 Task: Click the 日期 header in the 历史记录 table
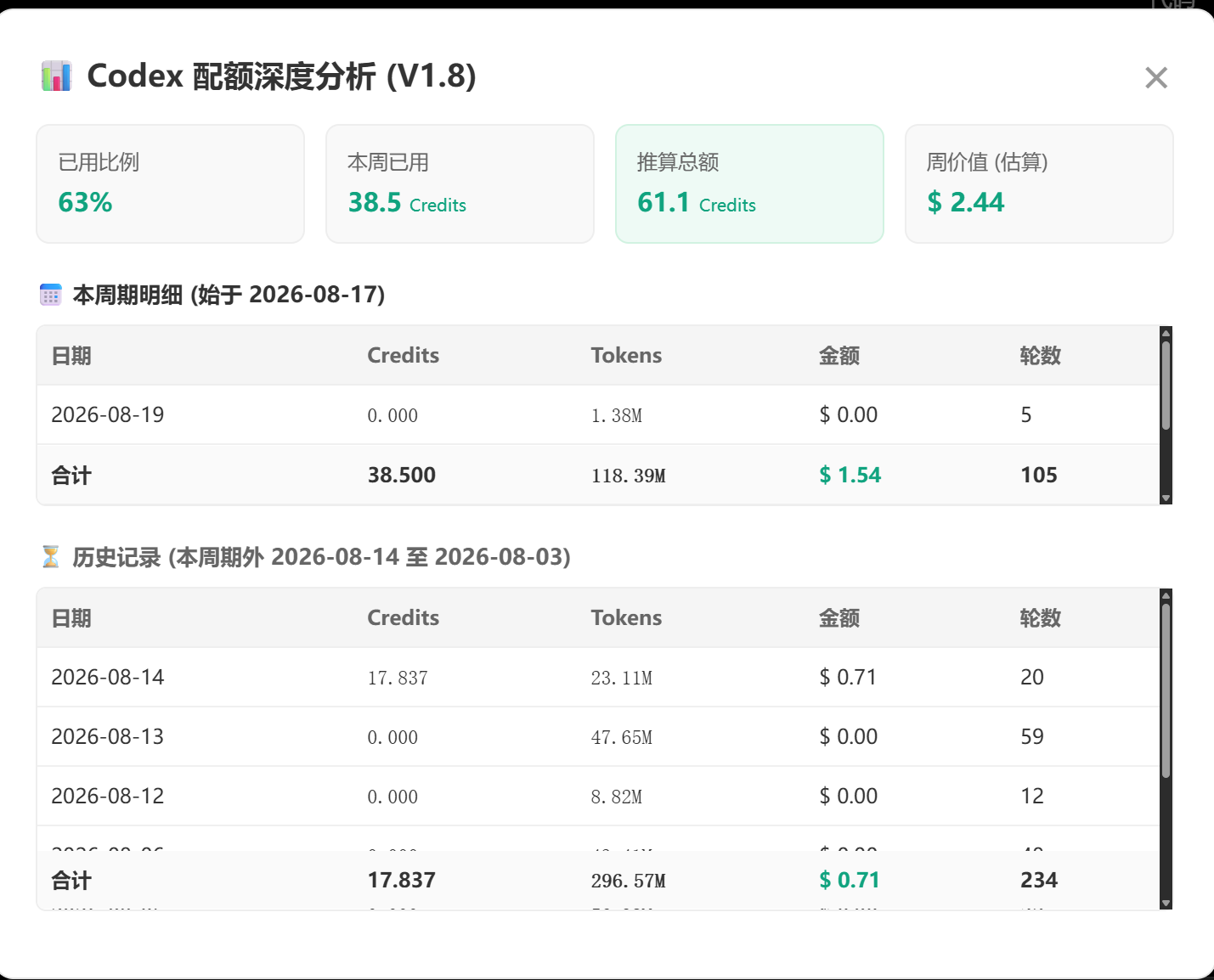71,618
